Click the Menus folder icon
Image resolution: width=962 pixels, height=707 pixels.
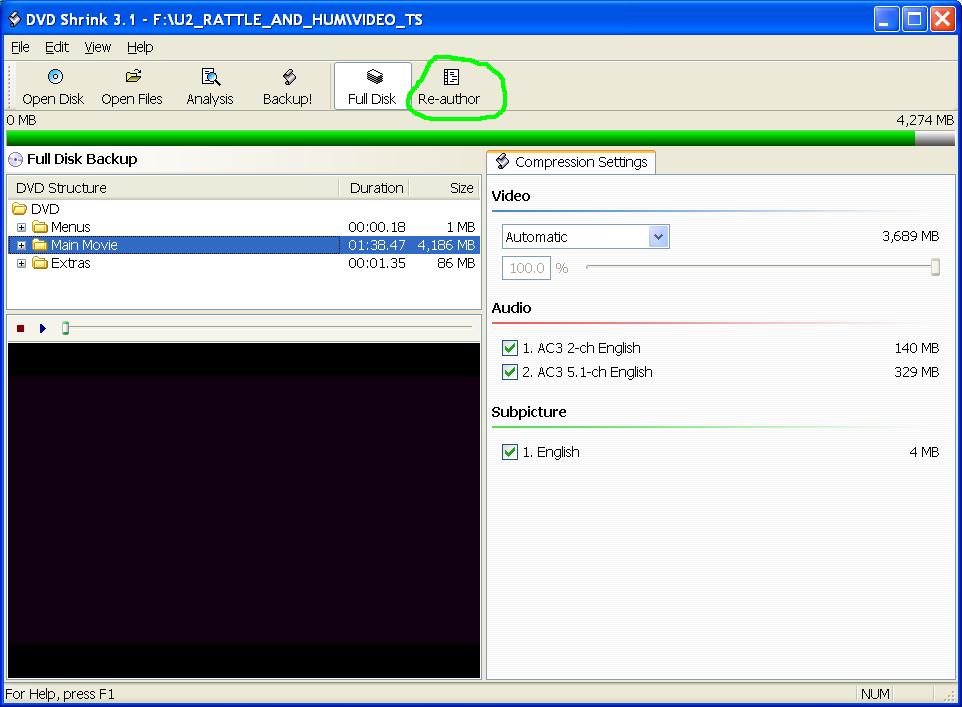pos(40,227)
